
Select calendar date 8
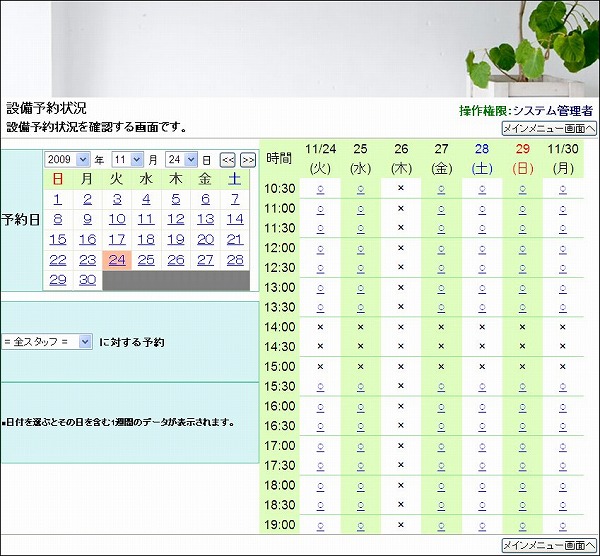(x=58, y=219)
